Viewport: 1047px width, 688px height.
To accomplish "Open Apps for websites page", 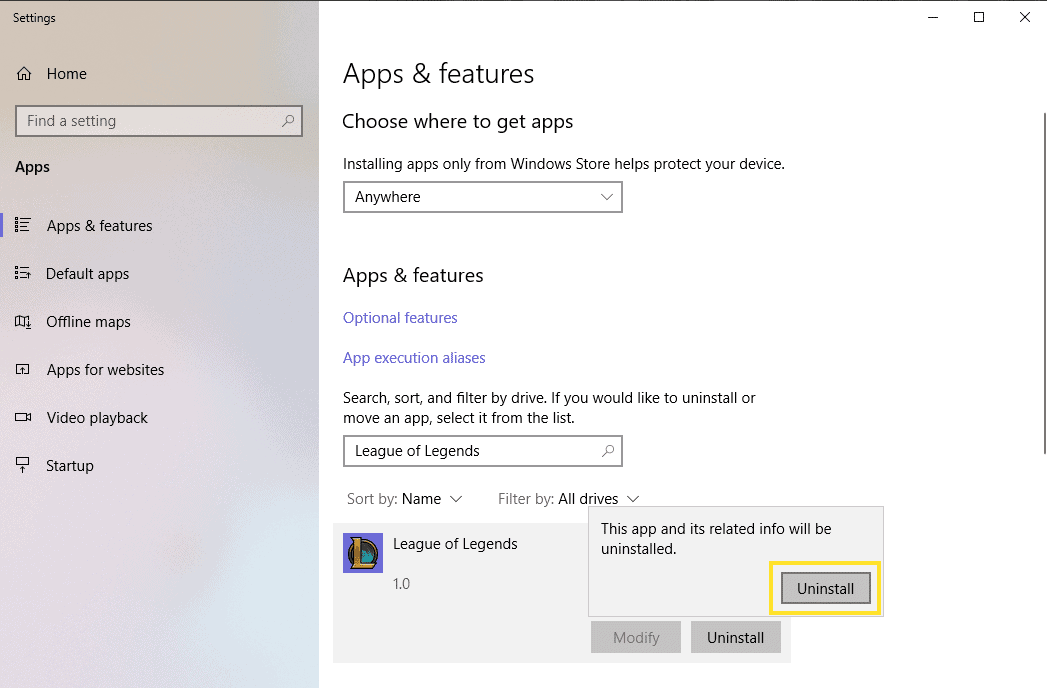I will [106, 370].
